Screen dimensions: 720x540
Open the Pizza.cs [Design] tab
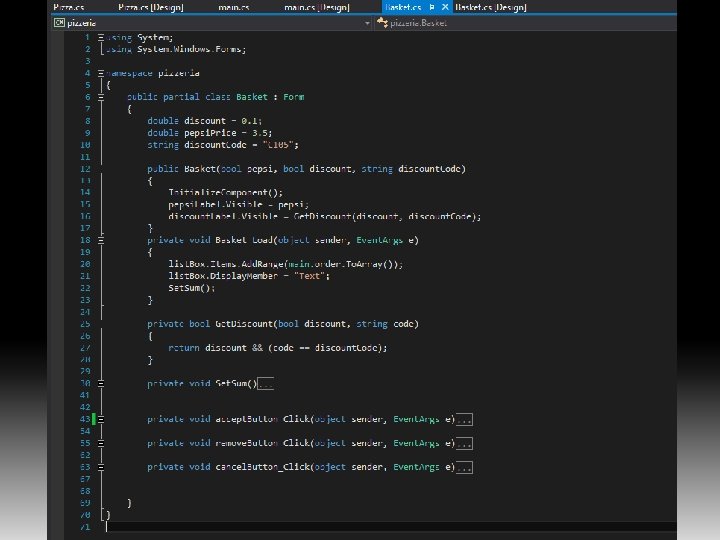pyautogui.click(x=151, y=7)
